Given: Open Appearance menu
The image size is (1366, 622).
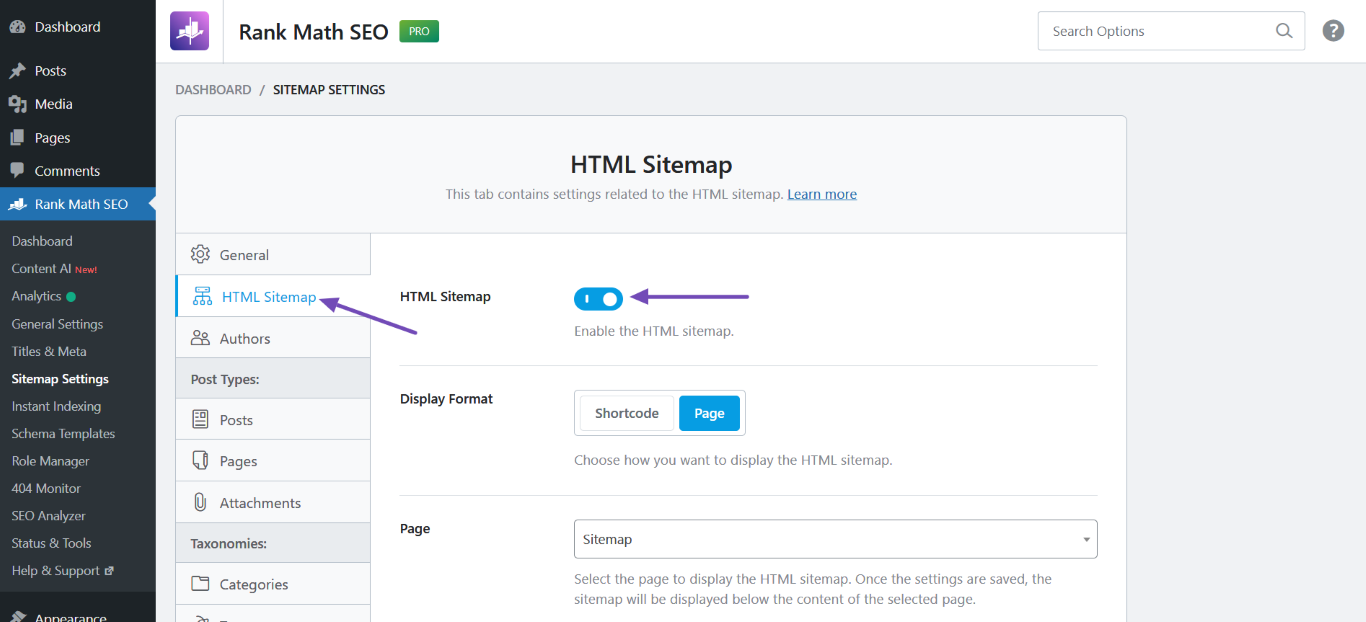Looking at the screenshot, I should 78,614.
